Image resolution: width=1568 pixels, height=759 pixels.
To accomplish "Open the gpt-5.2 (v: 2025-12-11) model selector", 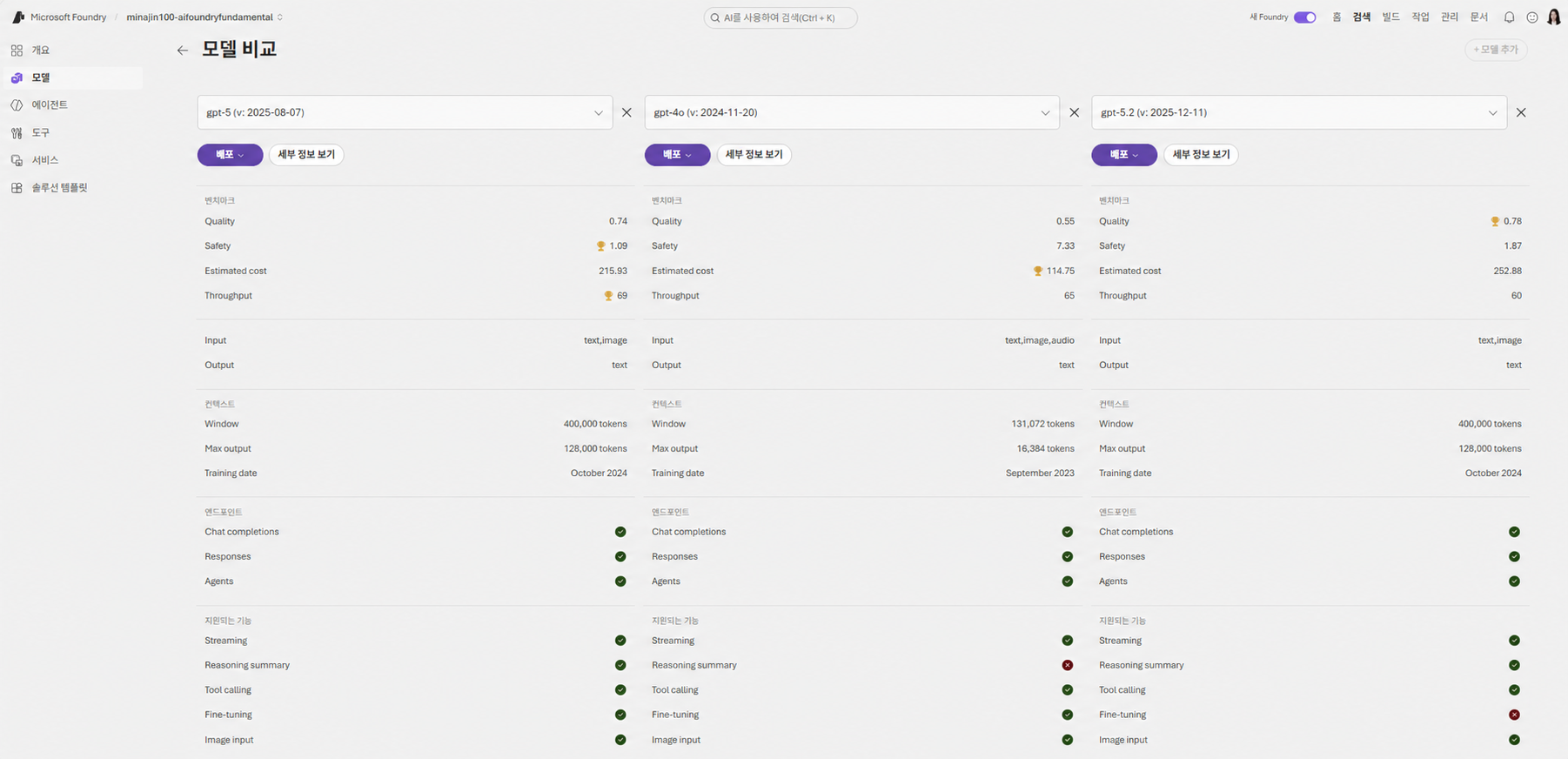I will point(1299,112).
